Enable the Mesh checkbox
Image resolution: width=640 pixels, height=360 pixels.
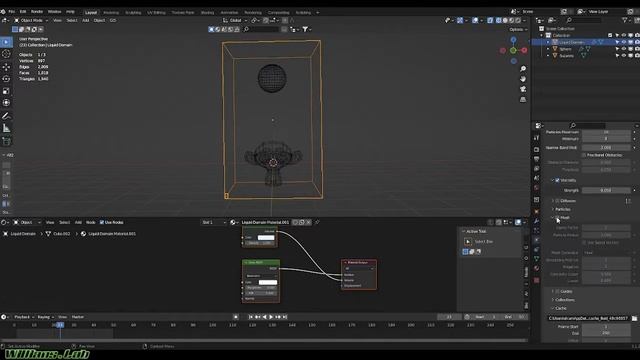(558, 218)
